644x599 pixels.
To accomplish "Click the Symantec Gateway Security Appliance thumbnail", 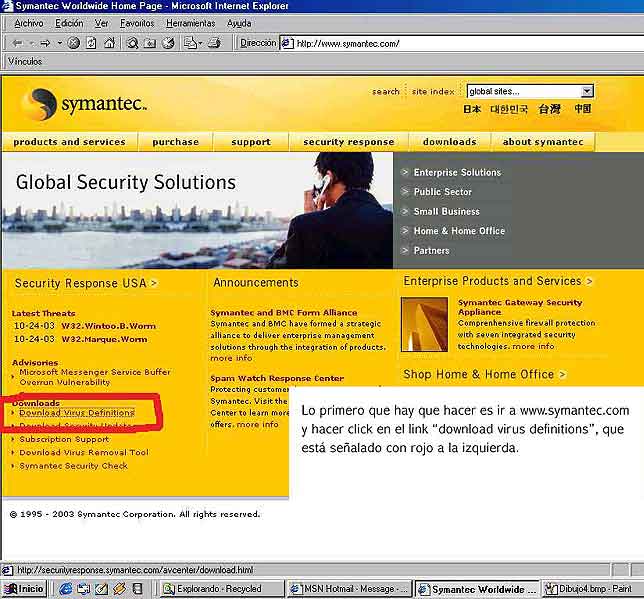I will tap(424, 325).
